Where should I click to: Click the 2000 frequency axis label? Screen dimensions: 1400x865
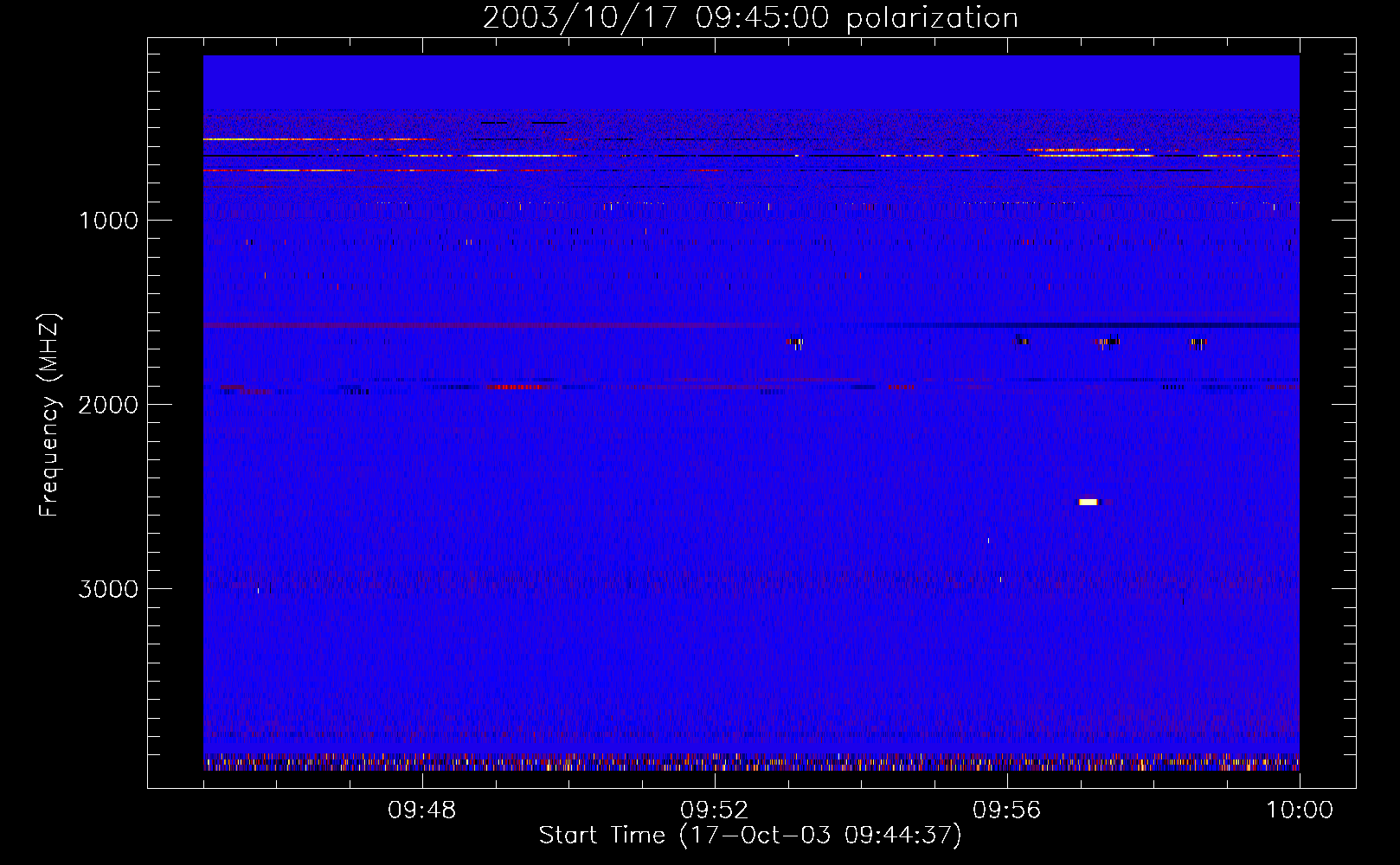tap(108, 405)
